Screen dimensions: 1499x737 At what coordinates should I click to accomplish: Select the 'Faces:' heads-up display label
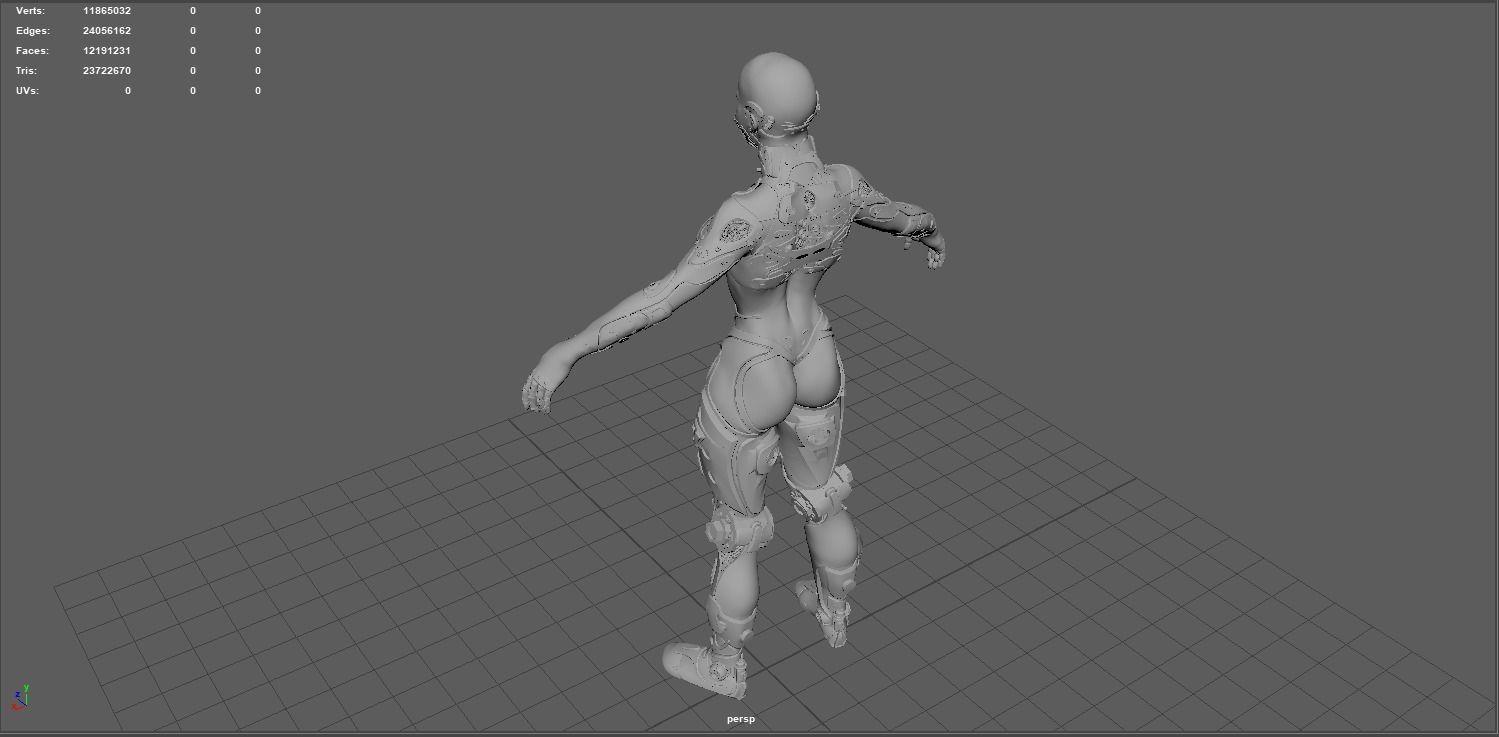point(32,51)
